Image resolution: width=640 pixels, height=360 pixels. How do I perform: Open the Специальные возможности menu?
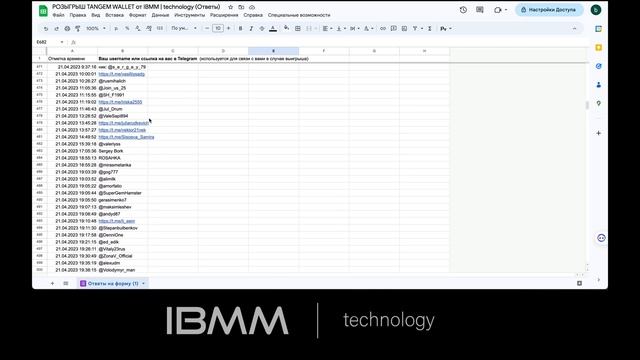pos(299,15)
